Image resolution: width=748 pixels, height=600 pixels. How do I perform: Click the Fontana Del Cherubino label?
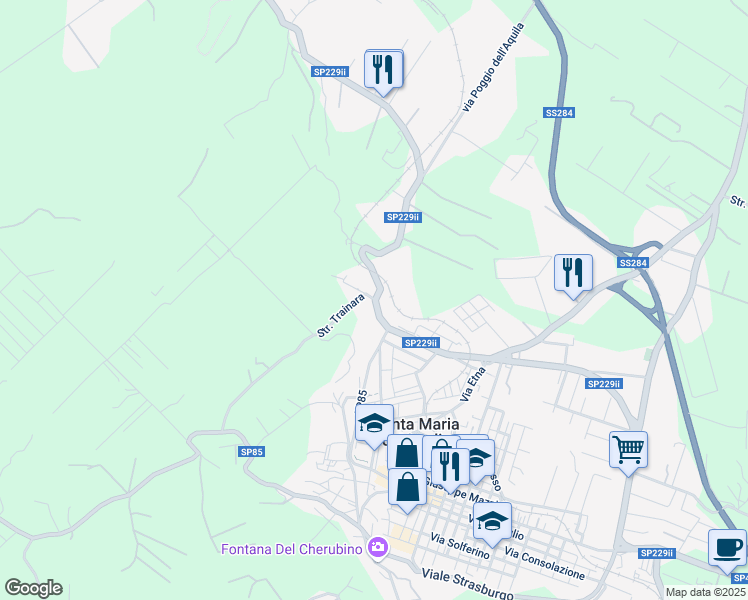pyautogui.click(x=291, y=549)
